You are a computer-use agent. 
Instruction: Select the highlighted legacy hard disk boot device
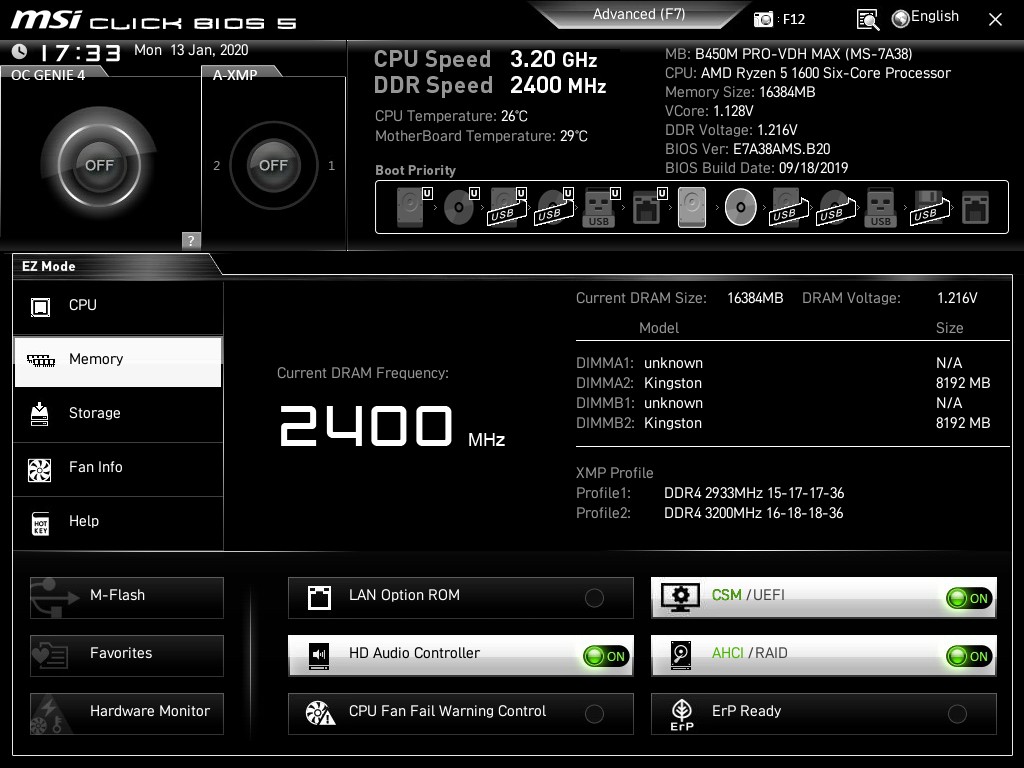point(692,207)
